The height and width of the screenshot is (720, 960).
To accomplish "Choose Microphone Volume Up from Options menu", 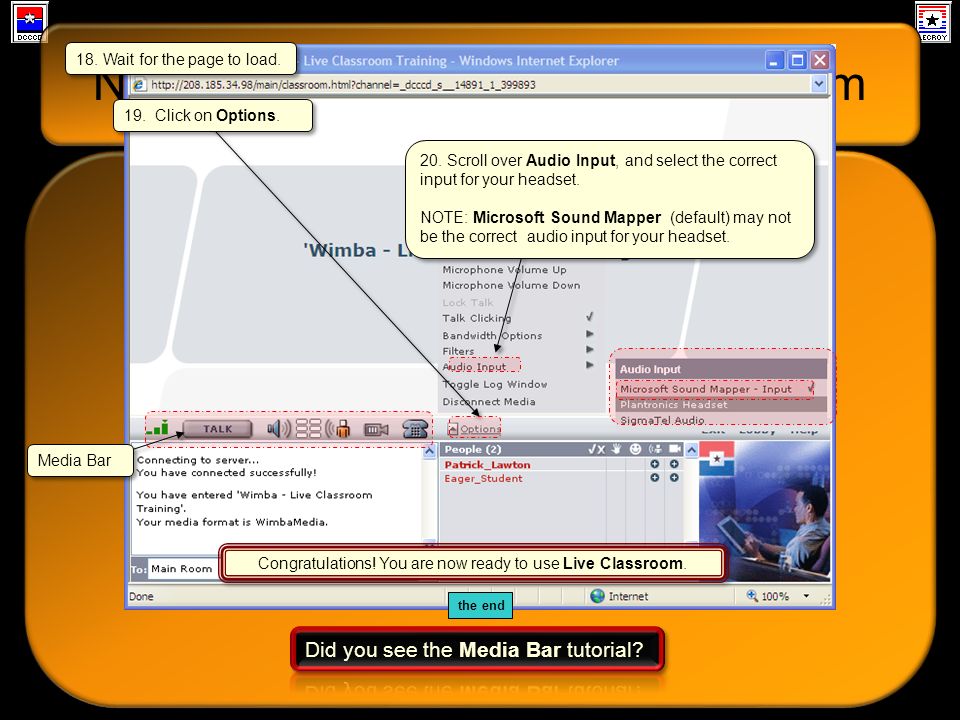I will click(504, 269).
